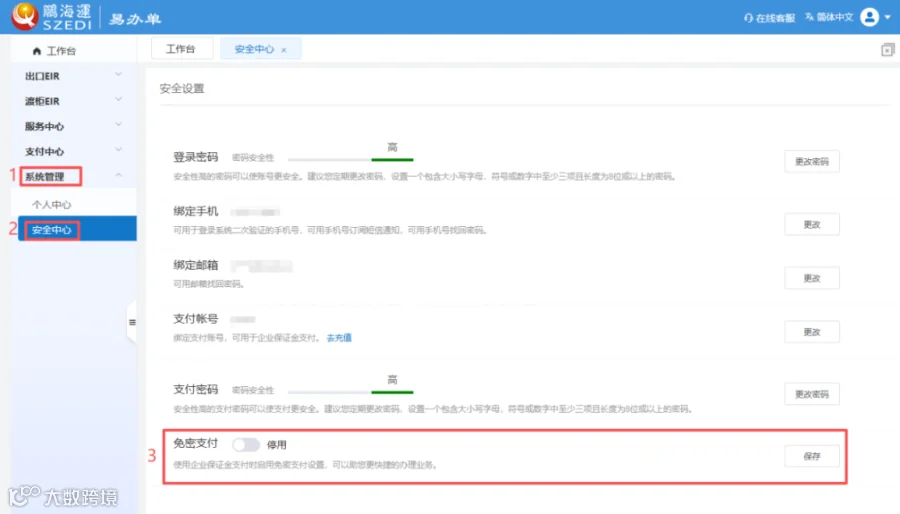This screenshot has height=514, width=900.
Task: Click 更改密码 for 登录密码
Action: [x=812, y=161]
